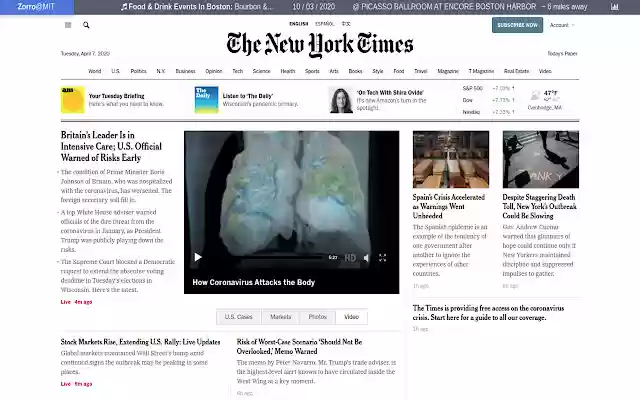Screen dimensions: 640x400
Task: Open the Video section in nav
Action: (x=545, y=71)
